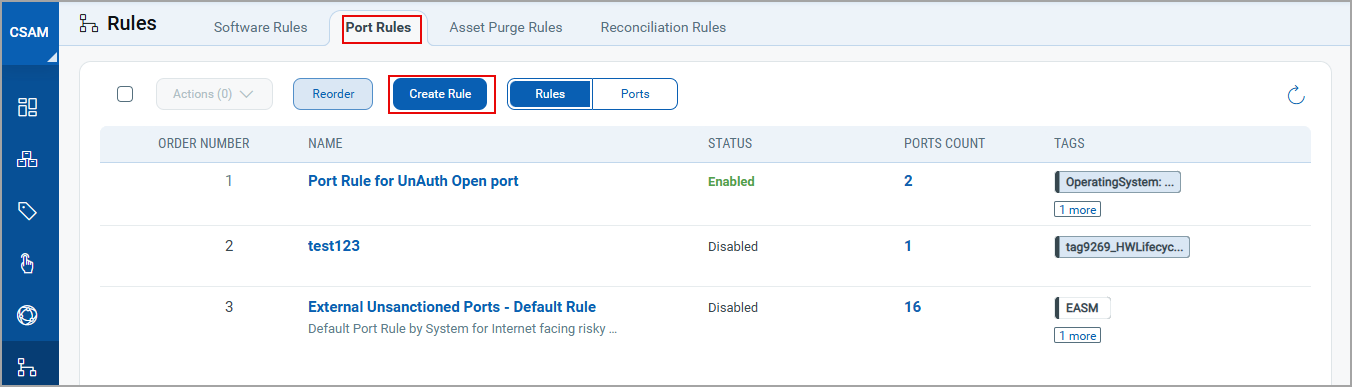Image resolution: width=1352 pixels, height=387 pixels.
Task: Go to Asset Purge Rules tab
Action: (x=506, y=28)
